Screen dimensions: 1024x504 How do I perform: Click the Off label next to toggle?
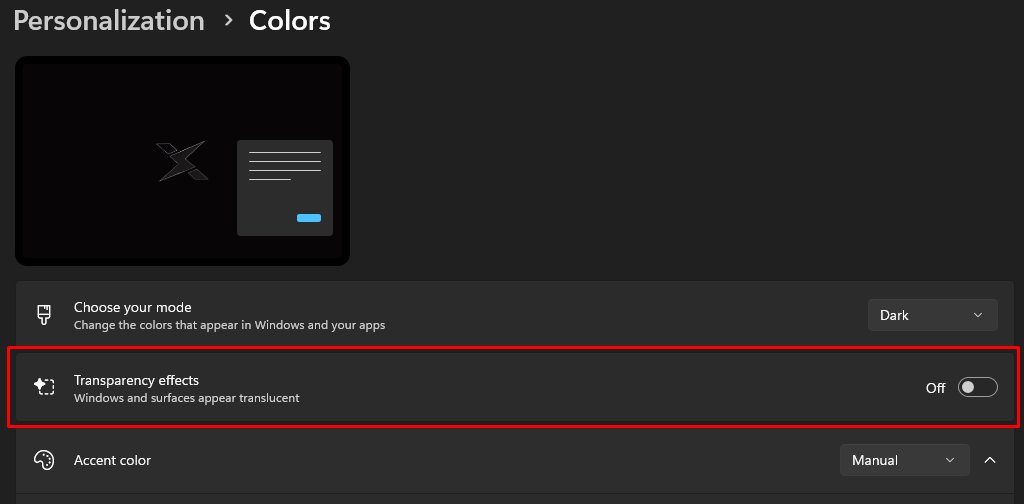935,388
